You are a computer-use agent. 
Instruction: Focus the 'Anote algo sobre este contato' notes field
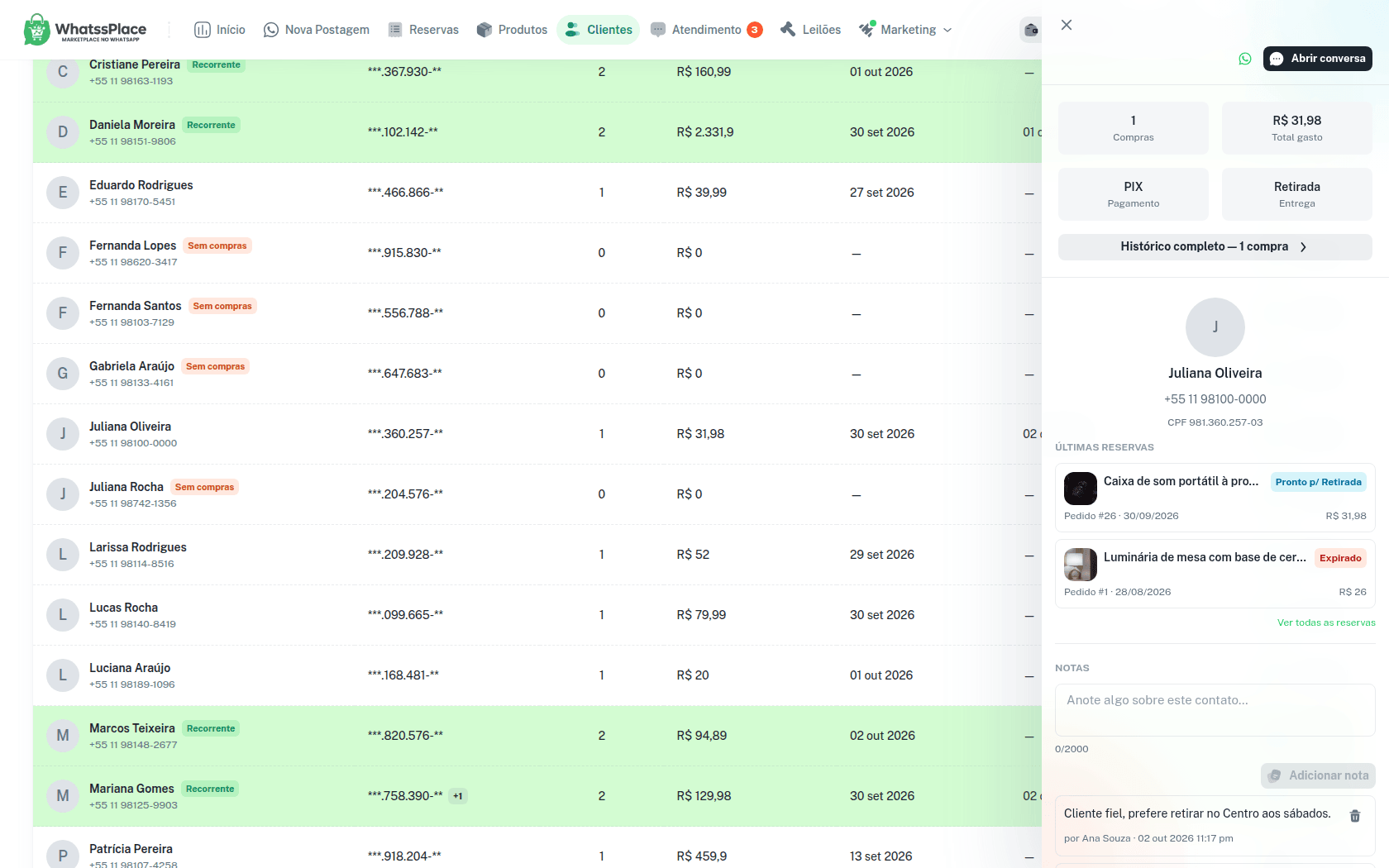point(1215,710)
